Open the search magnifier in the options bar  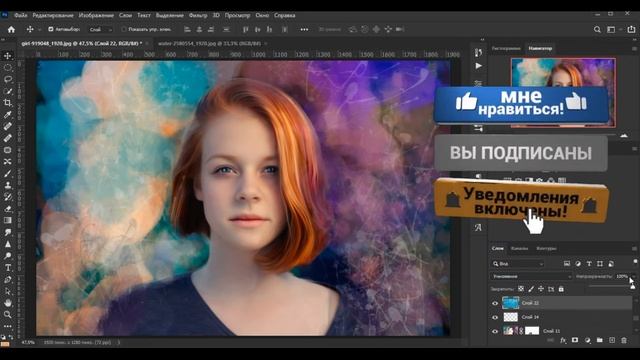tap(597, 29)
